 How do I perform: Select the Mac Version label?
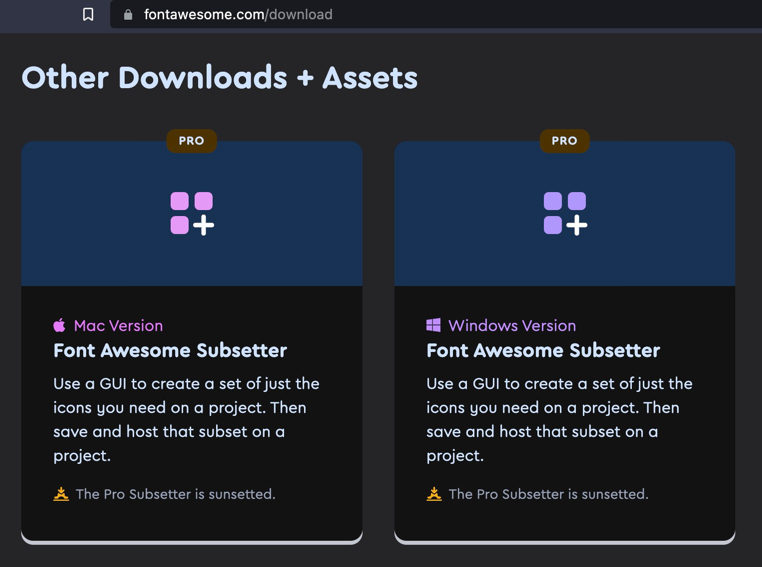coord(118,326)
